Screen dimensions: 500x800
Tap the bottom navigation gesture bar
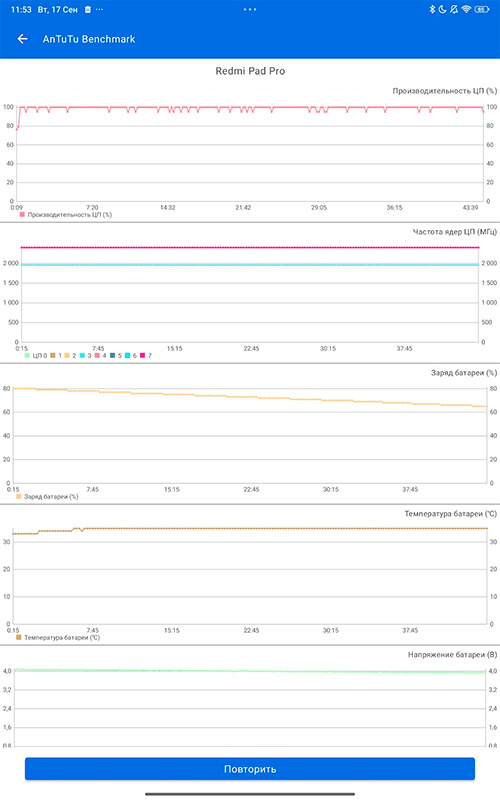tap(250, 793)
